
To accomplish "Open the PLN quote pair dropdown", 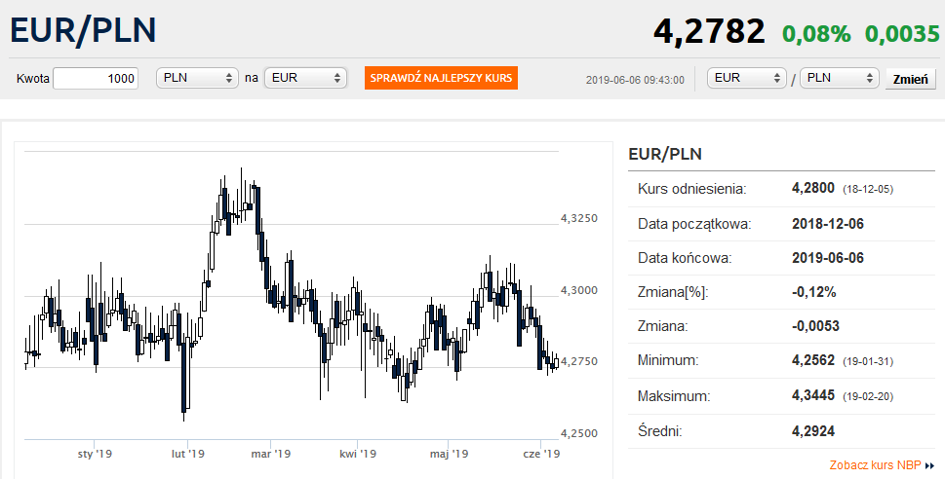I will [x=839, y=78].
